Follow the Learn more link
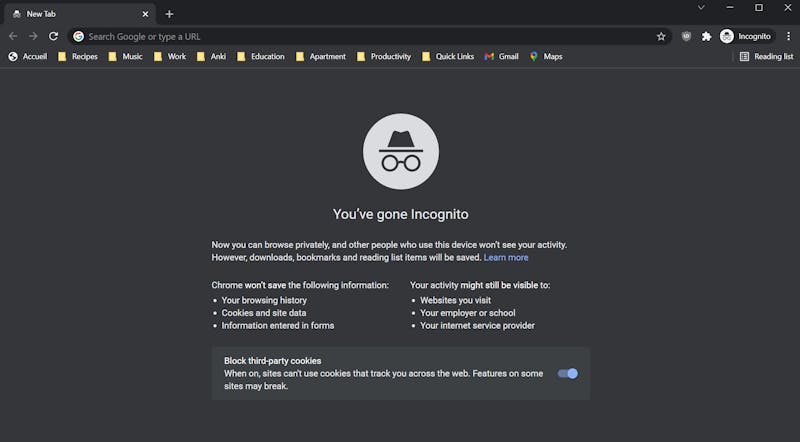Image resolution: width=800 pixels, height=442 pixels. [x=506, y=257]
